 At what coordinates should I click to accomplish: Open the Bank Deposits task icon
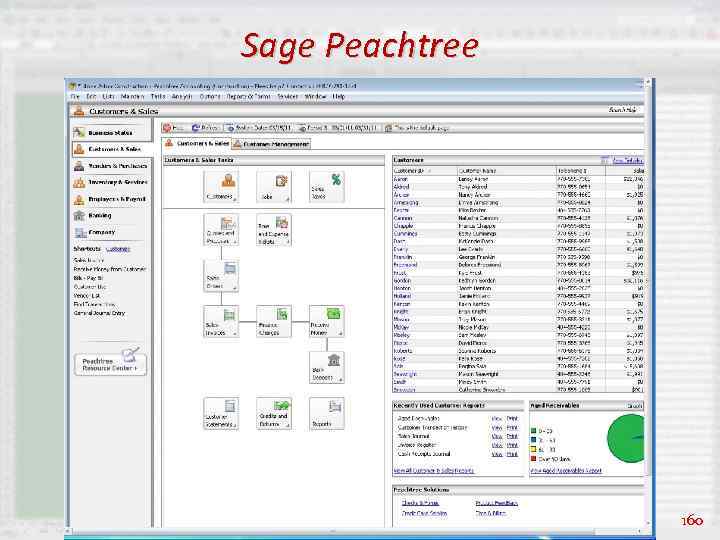pos(326,367)
